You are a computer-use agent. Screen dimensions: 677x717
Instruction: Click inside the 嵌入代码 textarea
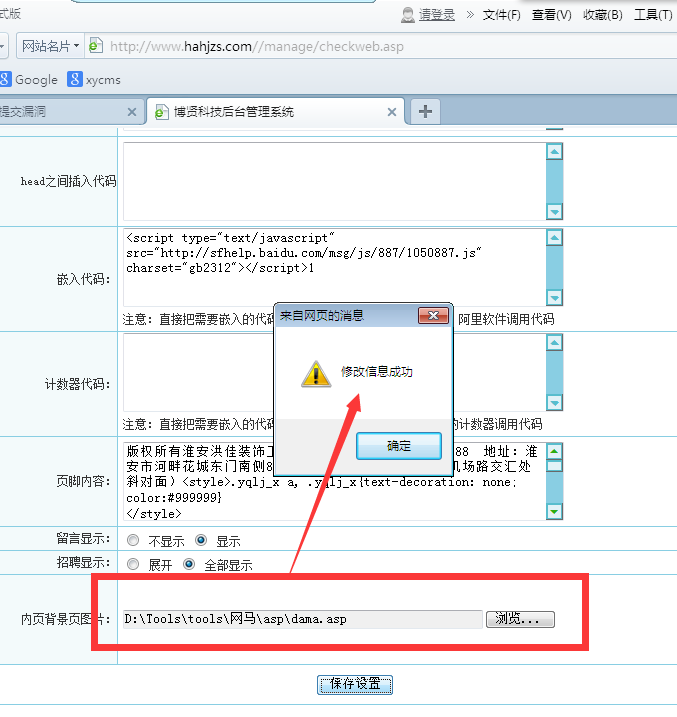335,268
